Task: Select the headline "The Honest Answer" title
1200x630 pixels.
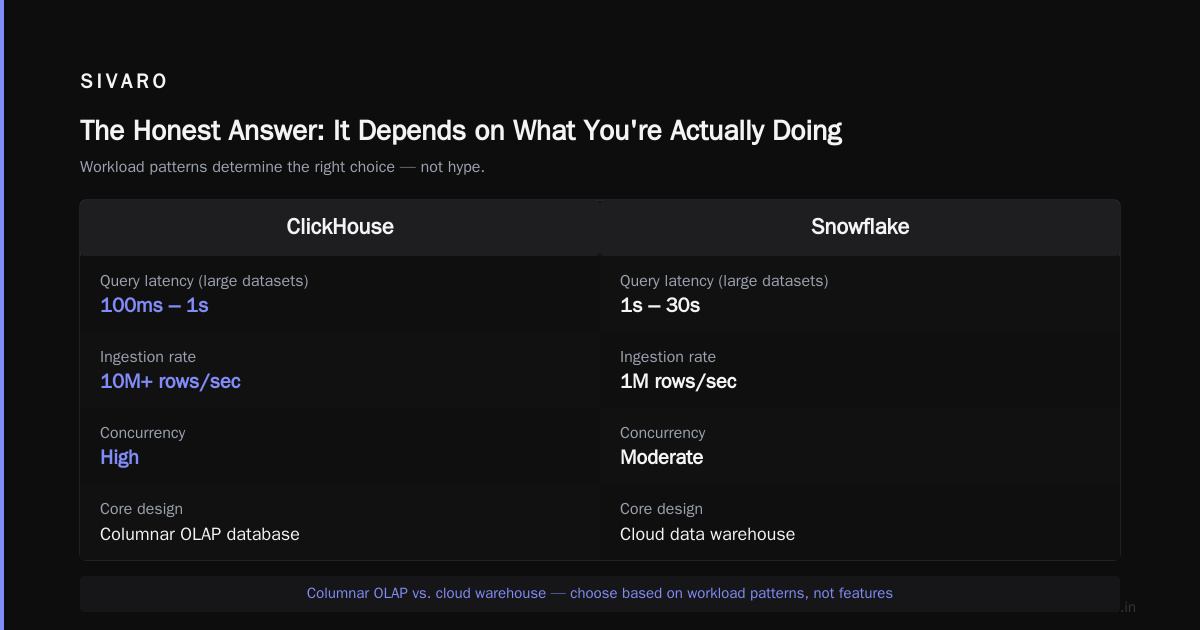Action: pos(461,131)
